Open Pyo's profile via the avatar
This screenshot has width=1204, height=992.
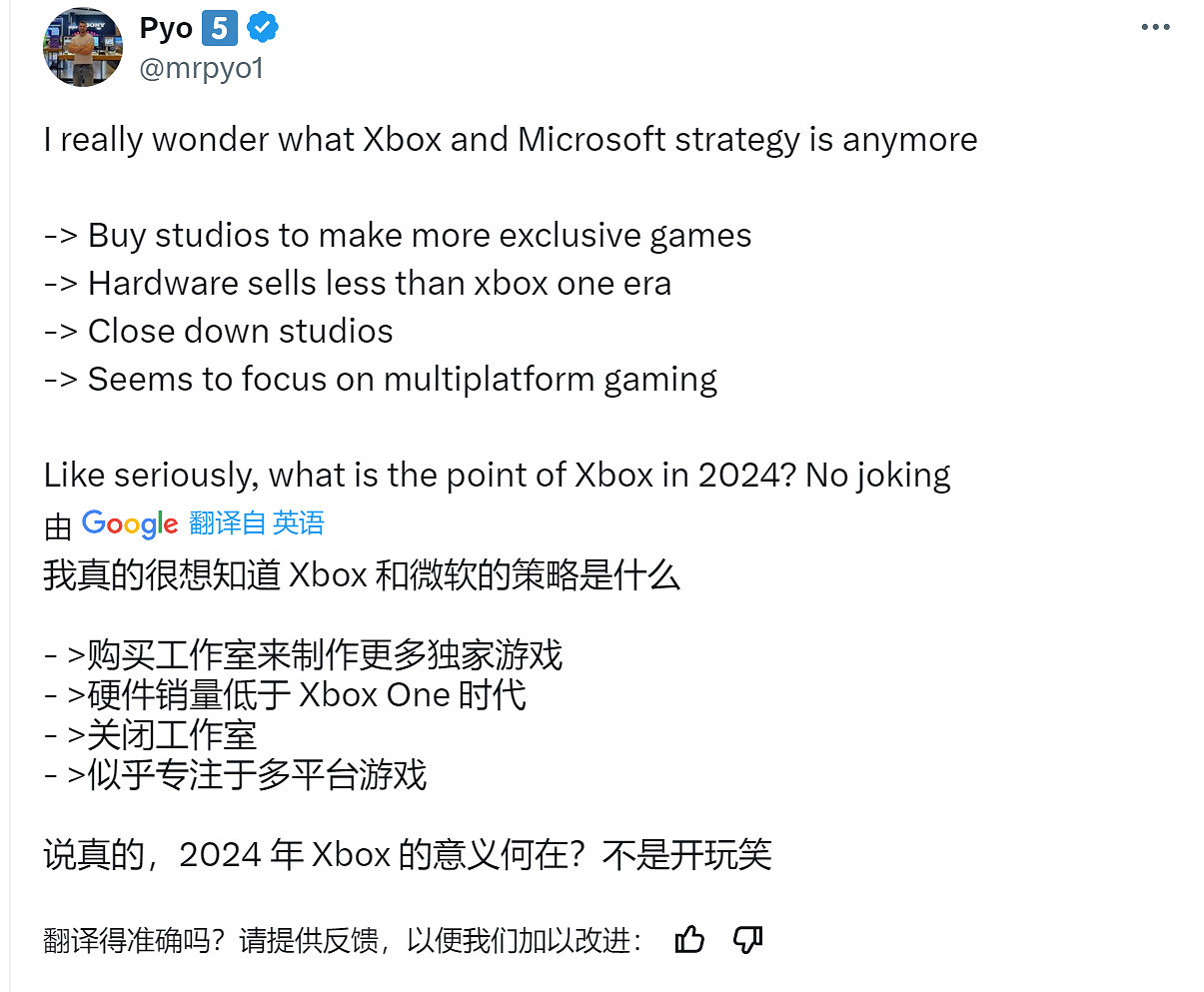pos(82,46)
